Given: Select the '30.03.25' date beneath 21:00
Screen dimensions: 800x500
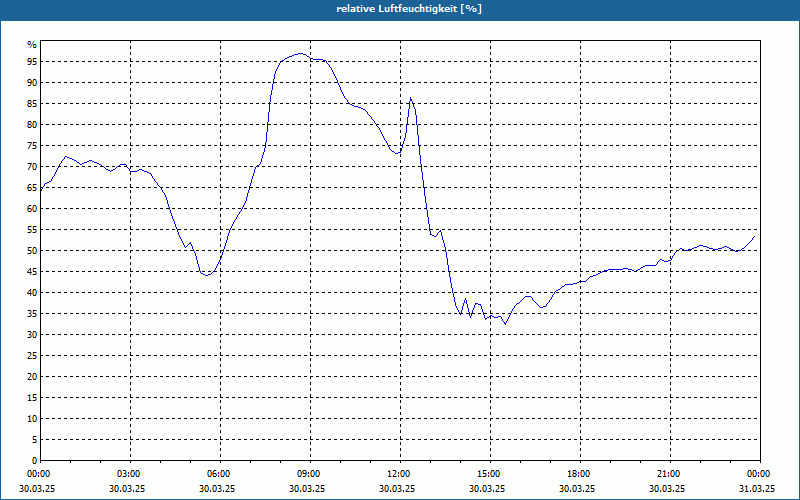Looking at the screenshot, I should click(x=667, y=489).
